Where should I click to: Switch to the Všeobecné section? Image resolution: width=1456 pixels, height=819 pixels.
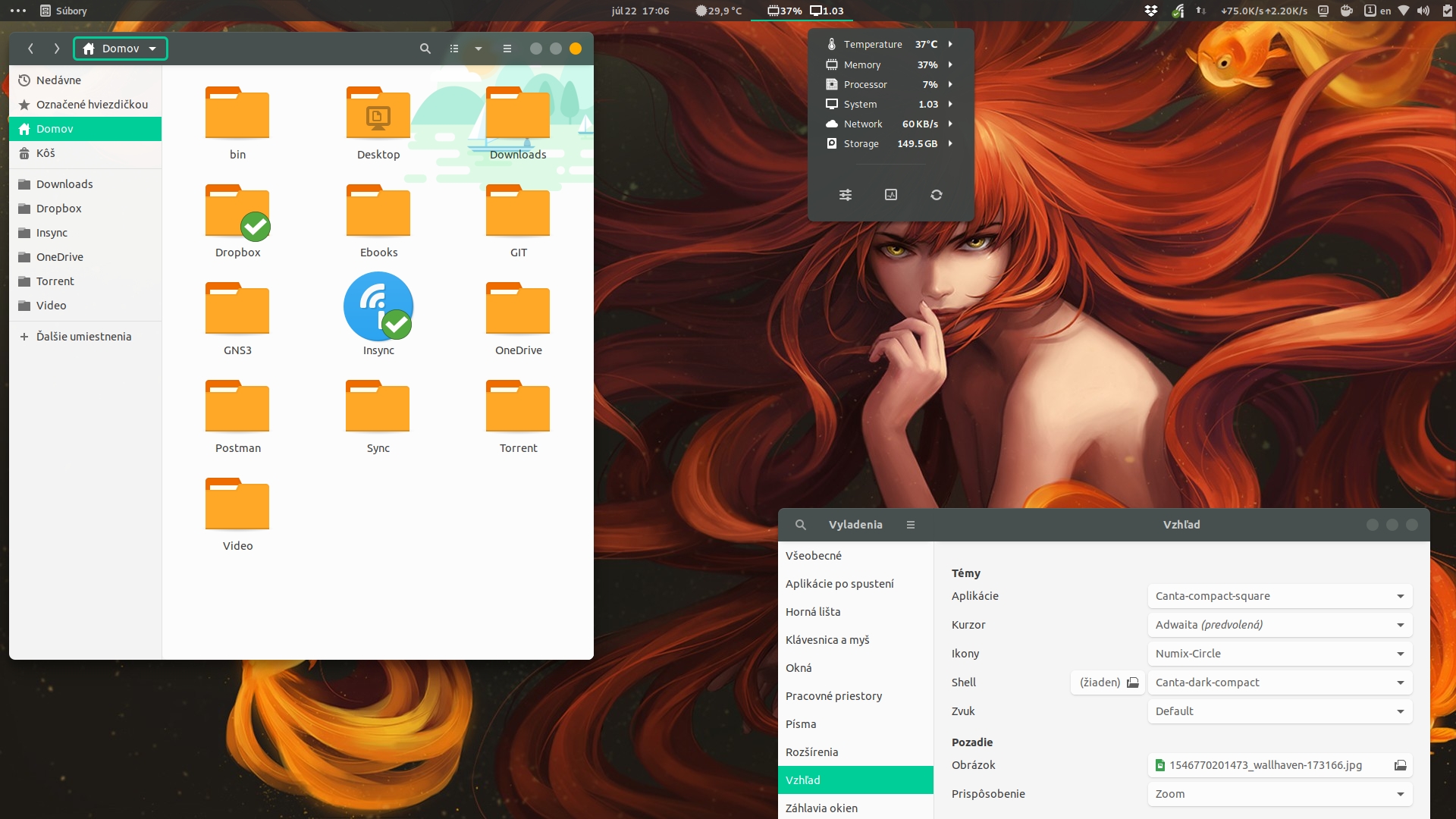pyautogui.click(x=855, y=556)
